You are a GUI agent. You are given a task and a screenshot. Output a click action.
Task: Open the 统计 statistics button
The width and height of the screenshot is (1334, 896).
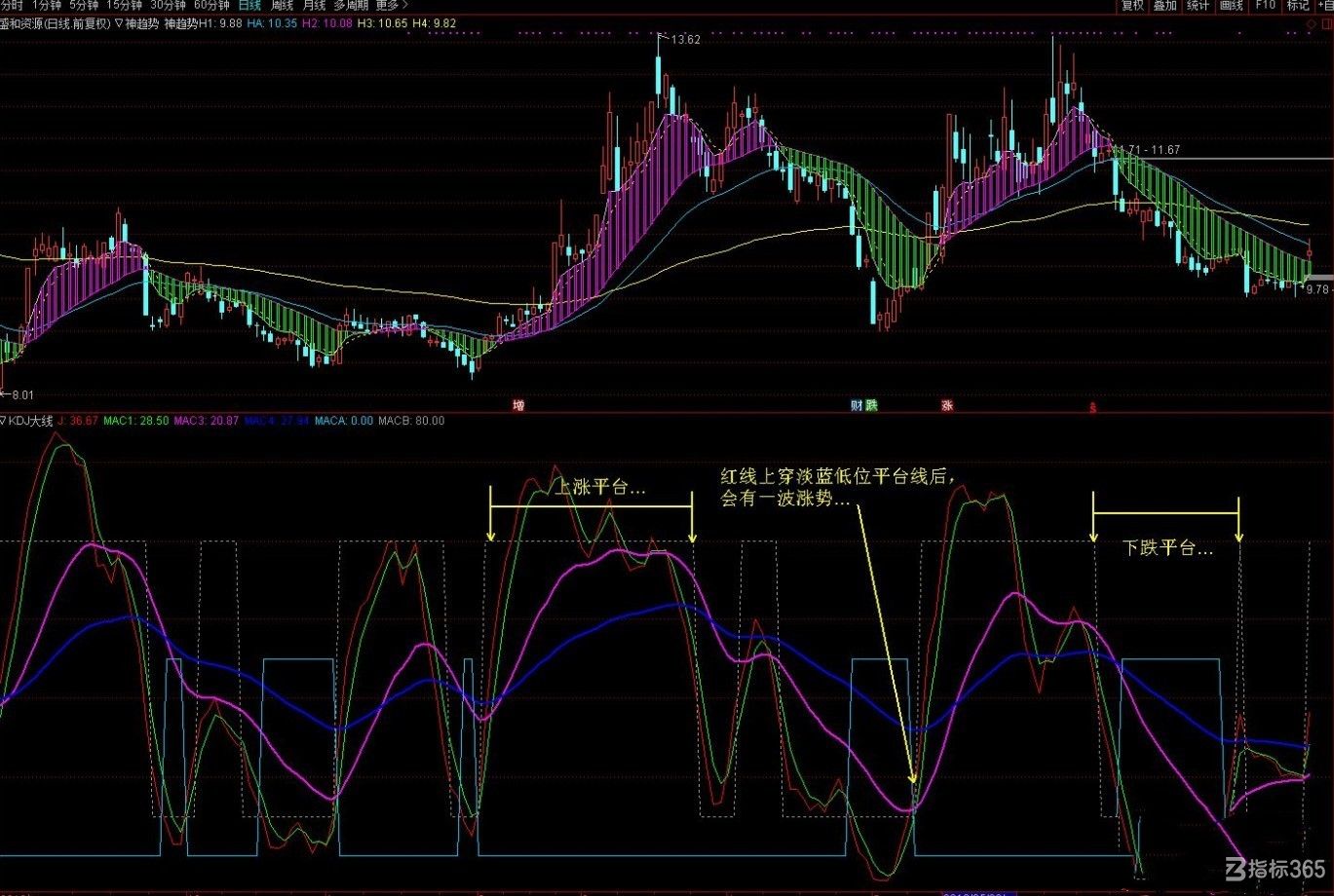[1198, 5]
